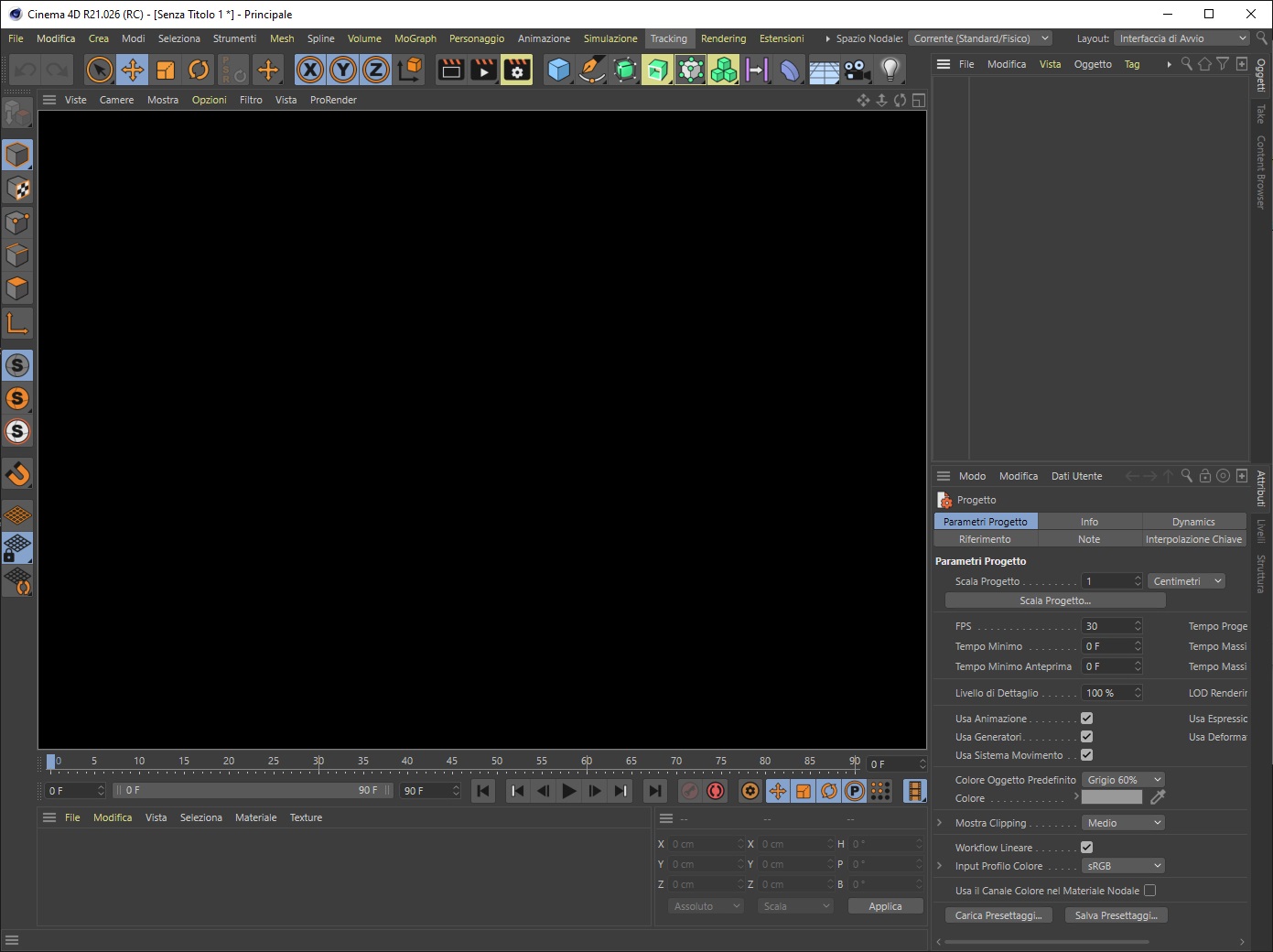Render to Picture Viewer icon
The image size is (1273, 952).
click(484, 70)
